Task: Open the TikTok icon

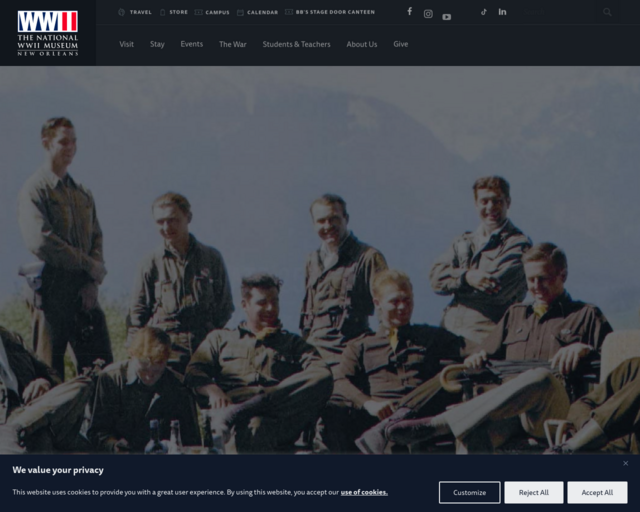Action: click(484, 12)
